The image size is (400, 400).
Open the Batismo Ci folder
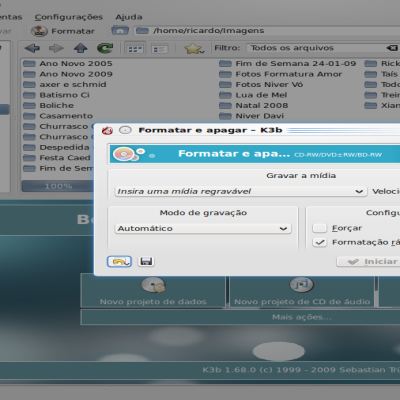pos(57,95)
